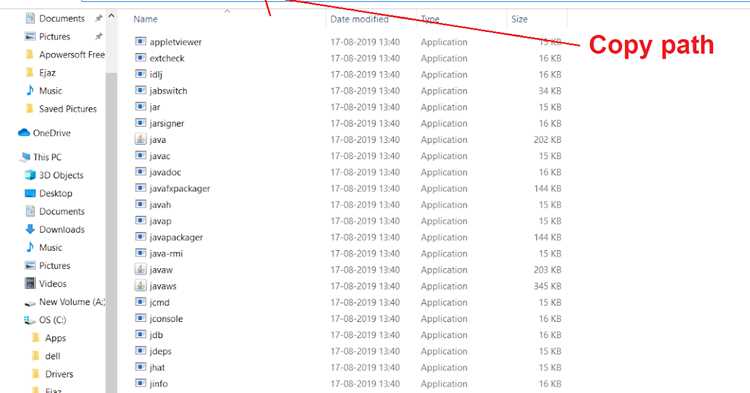
Task: Select the appletviewer file icon
Action: (140, 42)
